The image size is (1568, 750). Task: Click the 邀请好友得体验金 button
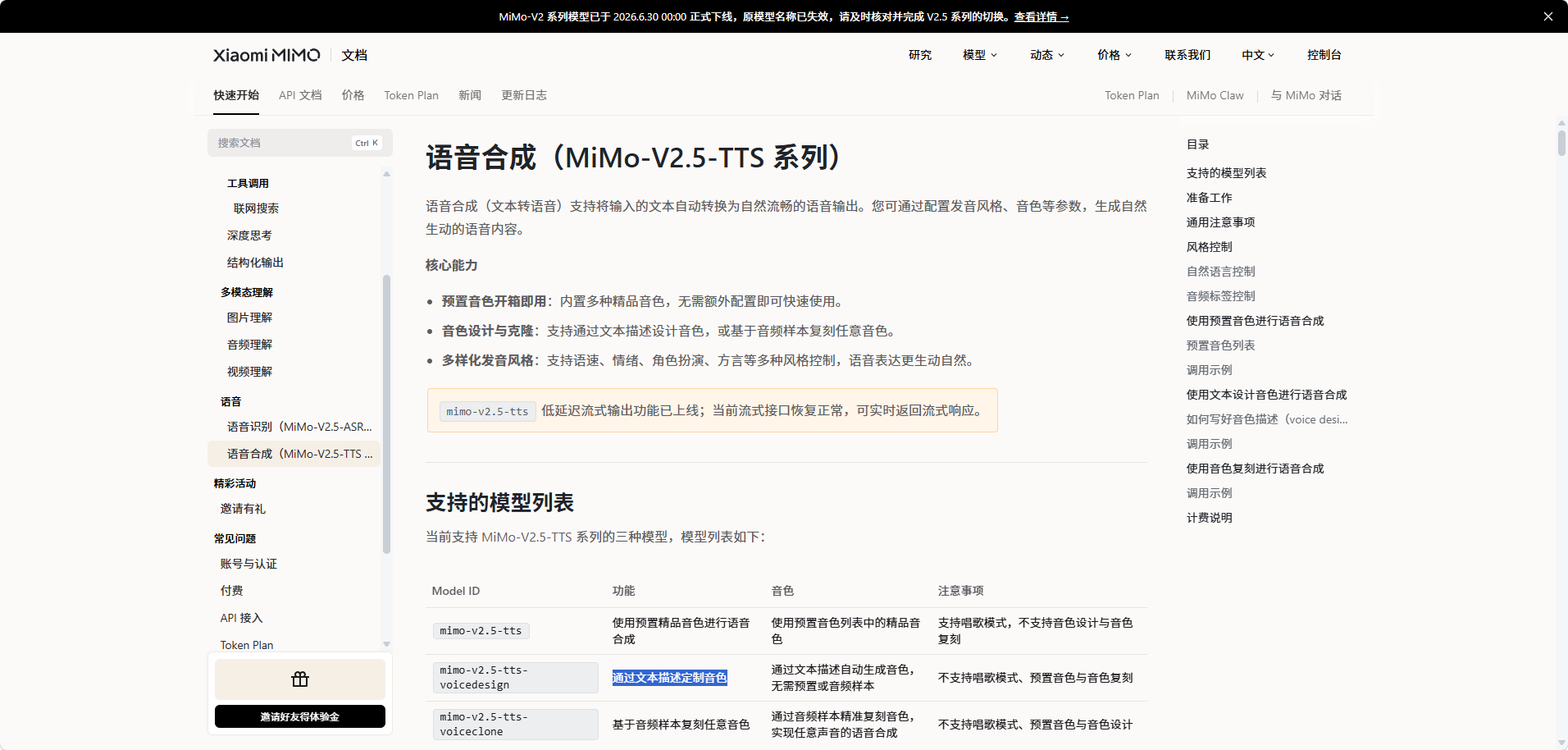300,716
